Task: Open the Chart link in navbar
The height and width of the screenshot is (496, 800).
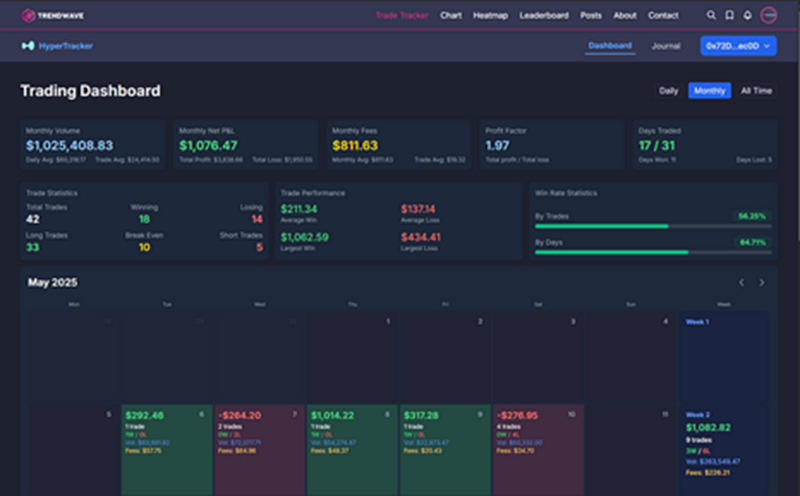Action: [451, 15]
